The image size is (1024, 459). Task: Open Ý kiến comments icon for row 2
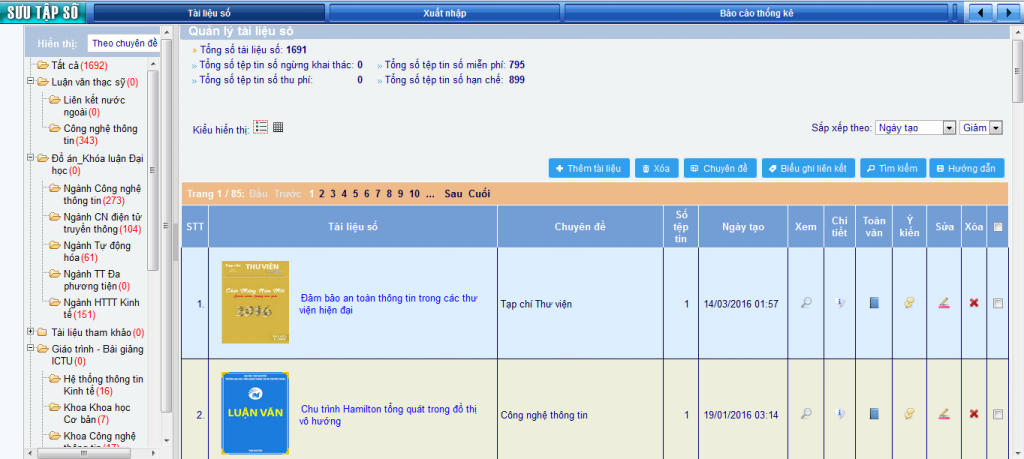tap(909, 413)
